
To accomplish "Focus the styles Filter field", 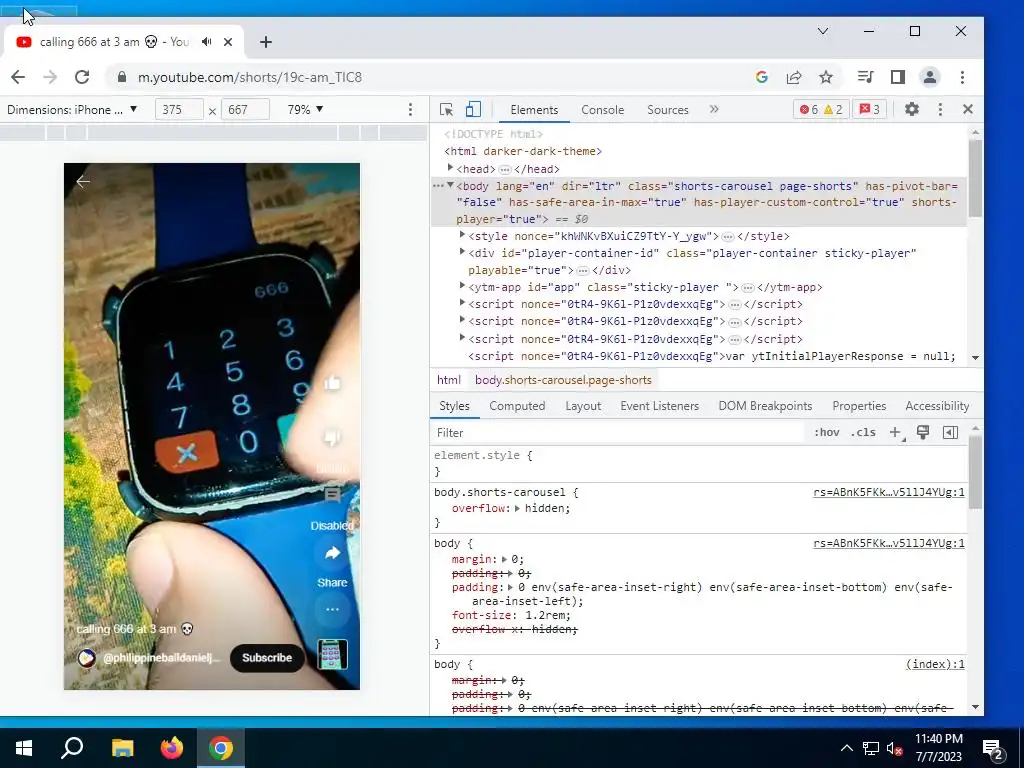I will tap(617, 432).
